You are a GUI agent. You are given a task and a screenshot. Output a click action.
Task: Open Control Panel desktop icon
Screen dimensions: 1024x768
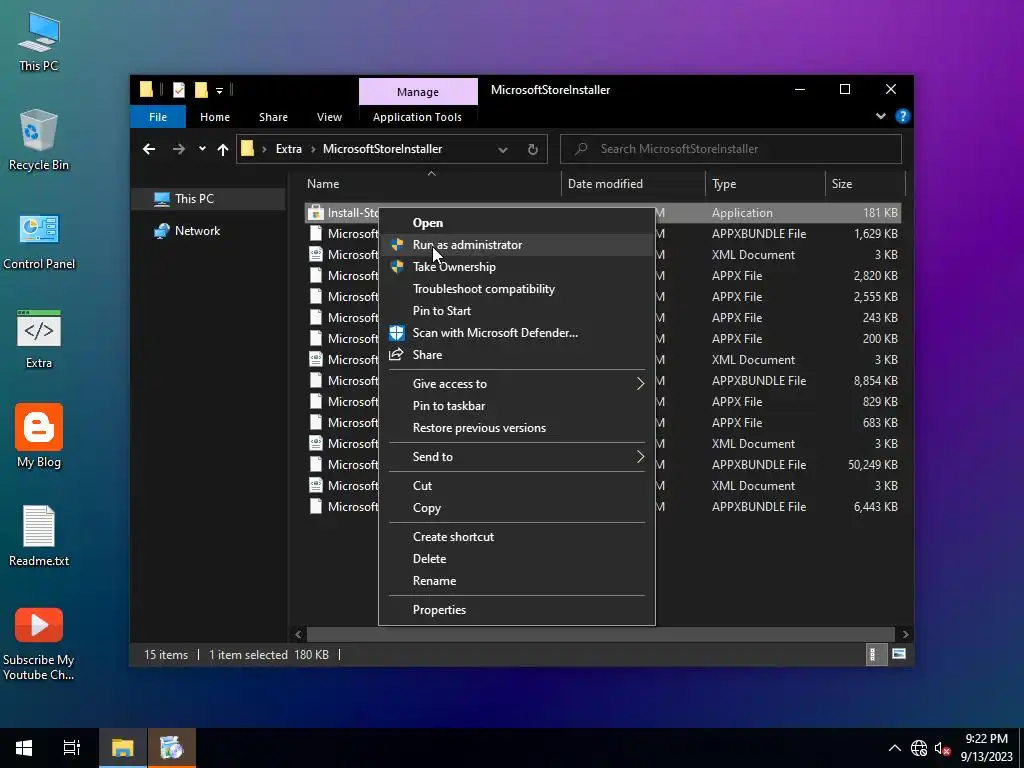click(39, 240)
